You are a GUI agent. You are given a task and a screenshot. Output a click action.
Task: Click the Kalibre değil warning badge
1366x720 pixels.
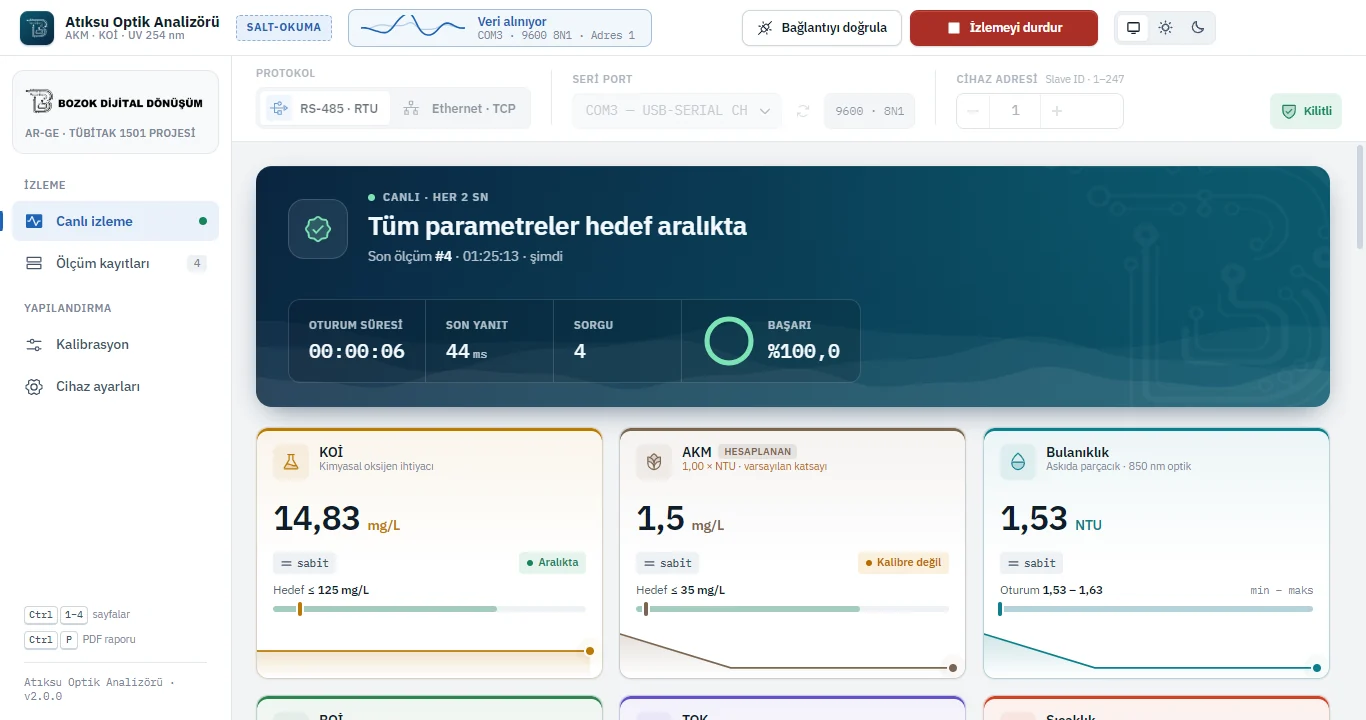pos(903,563)
